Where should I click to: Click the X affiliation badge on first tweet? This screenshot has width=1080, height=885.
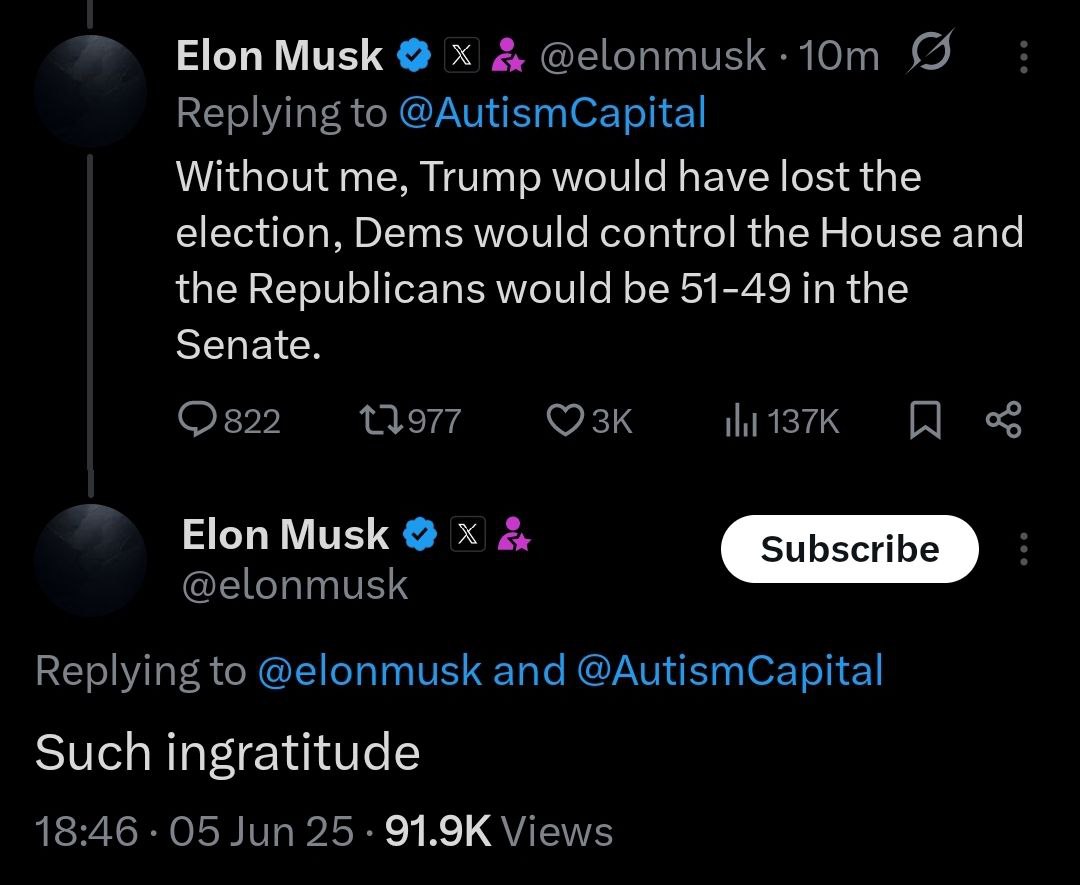point(458,56)
